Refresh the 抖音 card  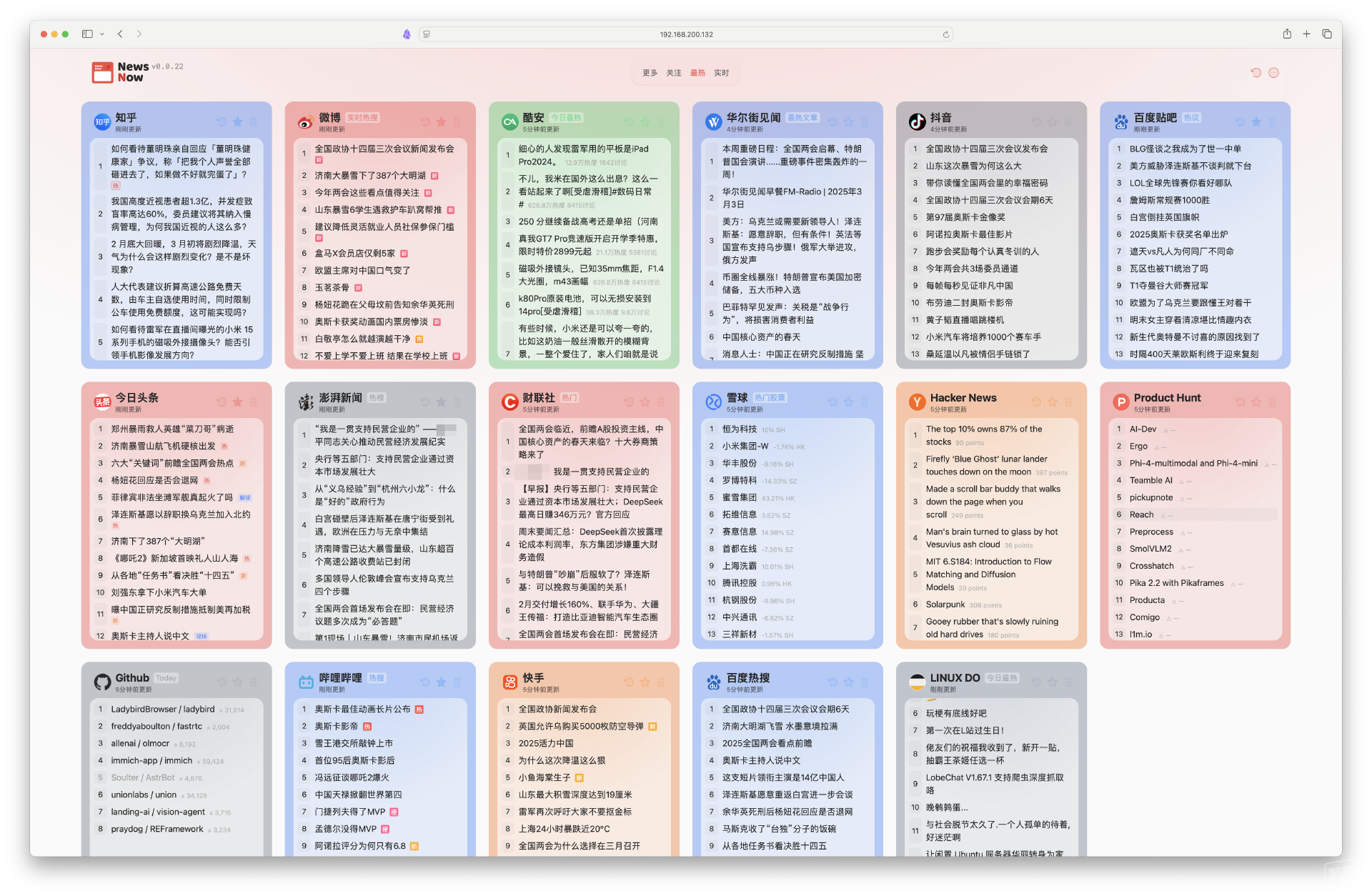click(1036, 122)
